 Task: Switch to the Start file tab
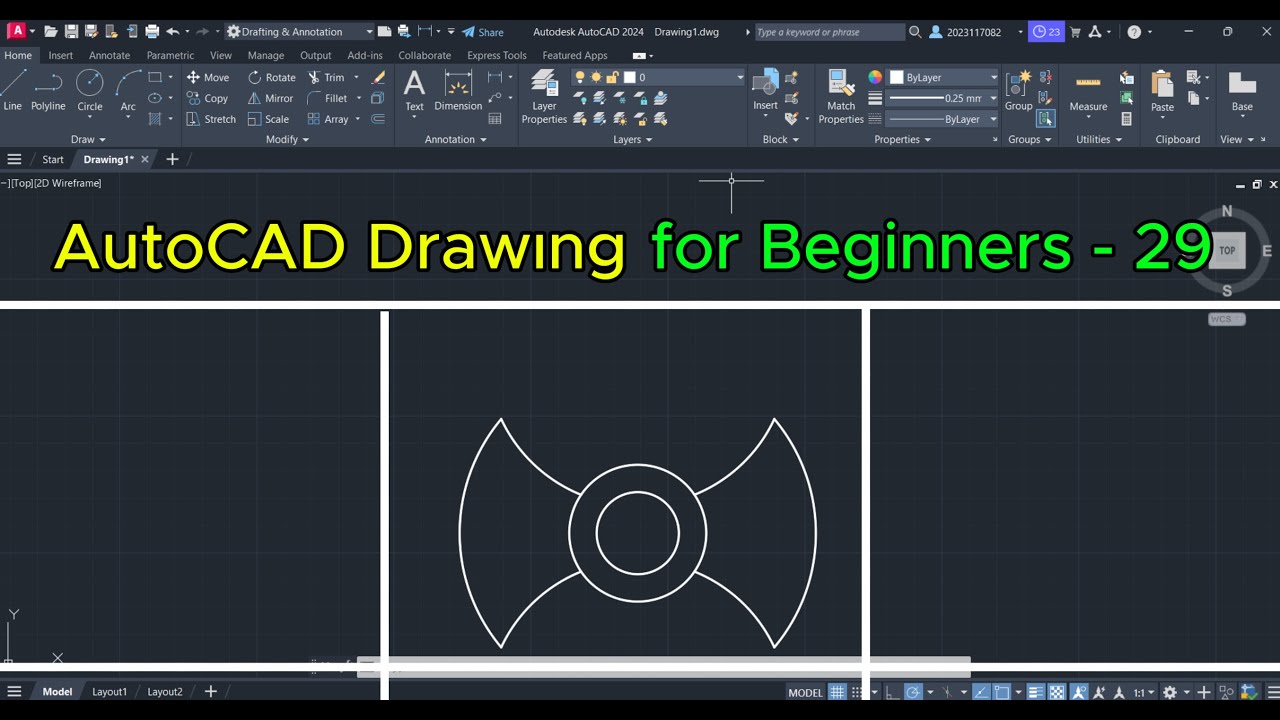[53, 159]
